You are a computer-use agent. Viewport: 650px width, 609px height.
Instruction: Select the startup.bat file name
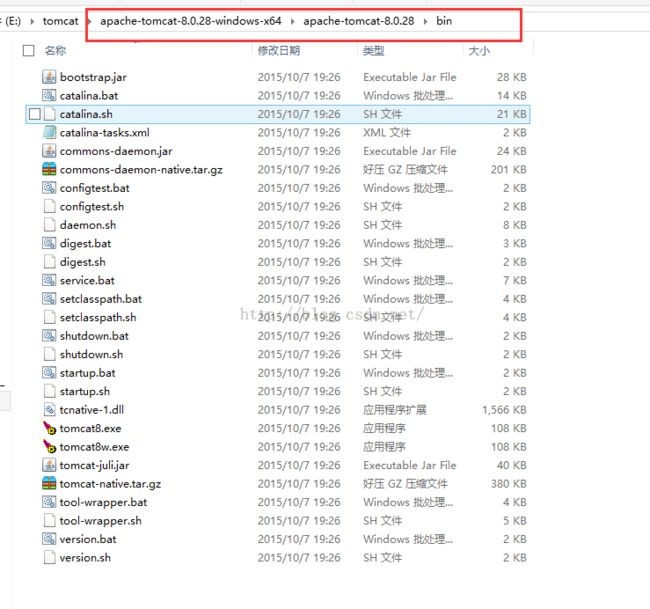pyautogui.click(x=87, y=373)
